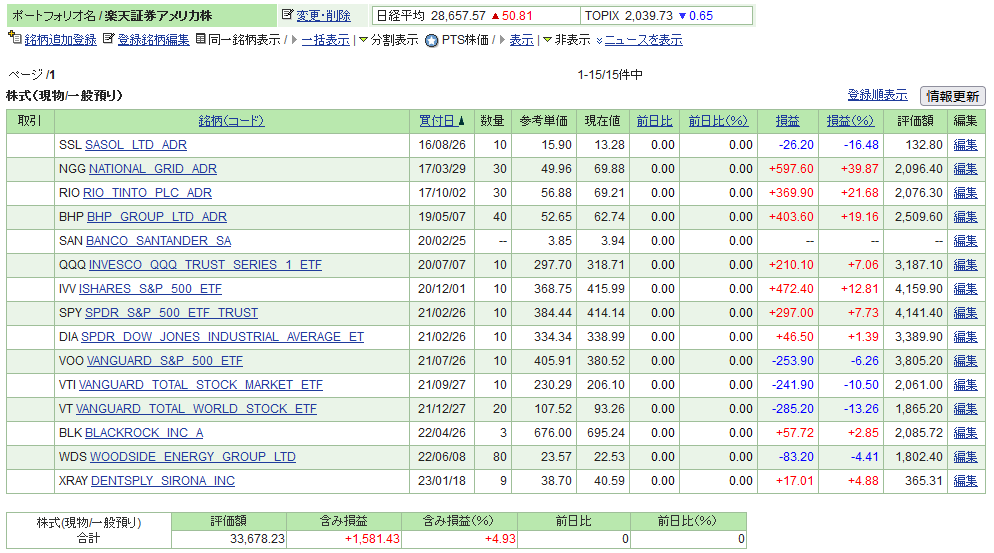Open BHP_GROUP_LTD_ADR stock link
The image size is (994, 553).
[157, 218]
